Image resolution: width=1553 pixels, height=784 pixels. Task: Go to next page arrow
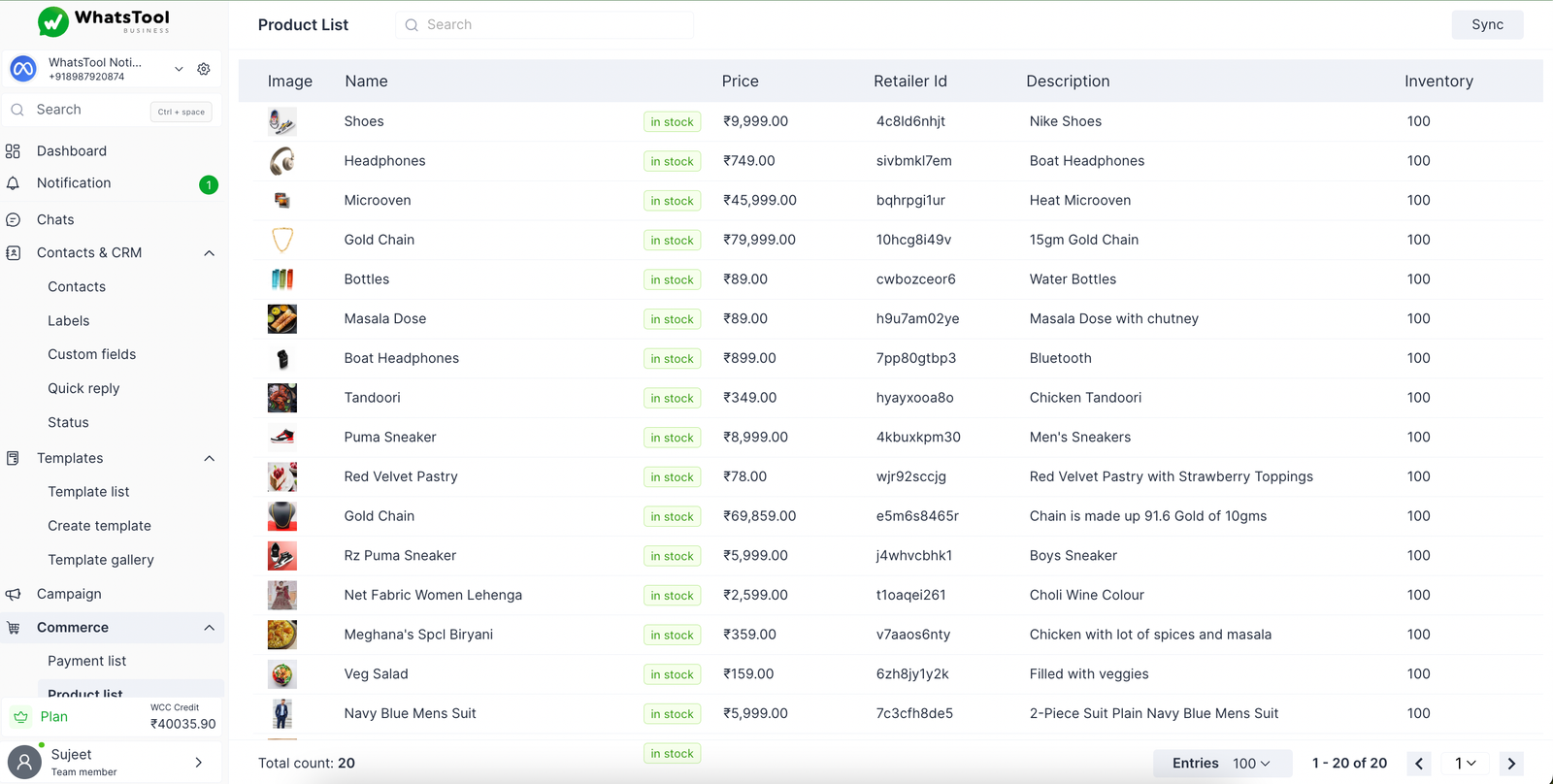pyautogui.click(x=1511, y=764)
